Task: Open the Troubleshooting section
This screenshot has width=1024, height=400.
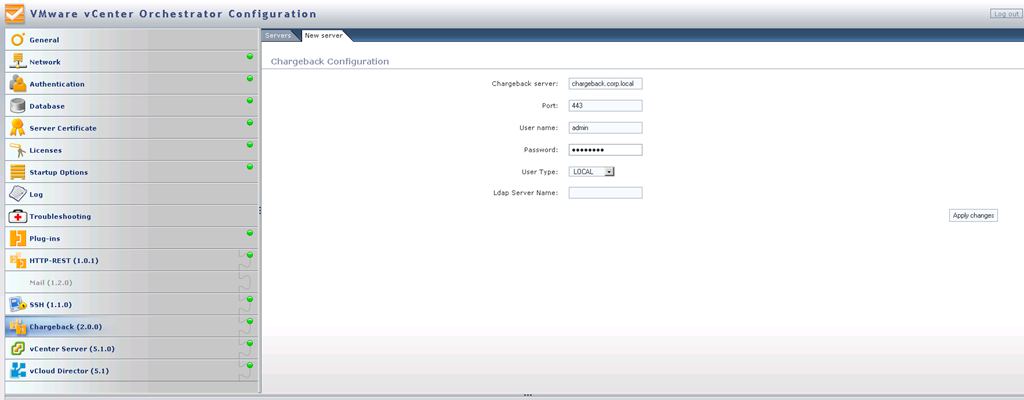Action: point(131,216)
